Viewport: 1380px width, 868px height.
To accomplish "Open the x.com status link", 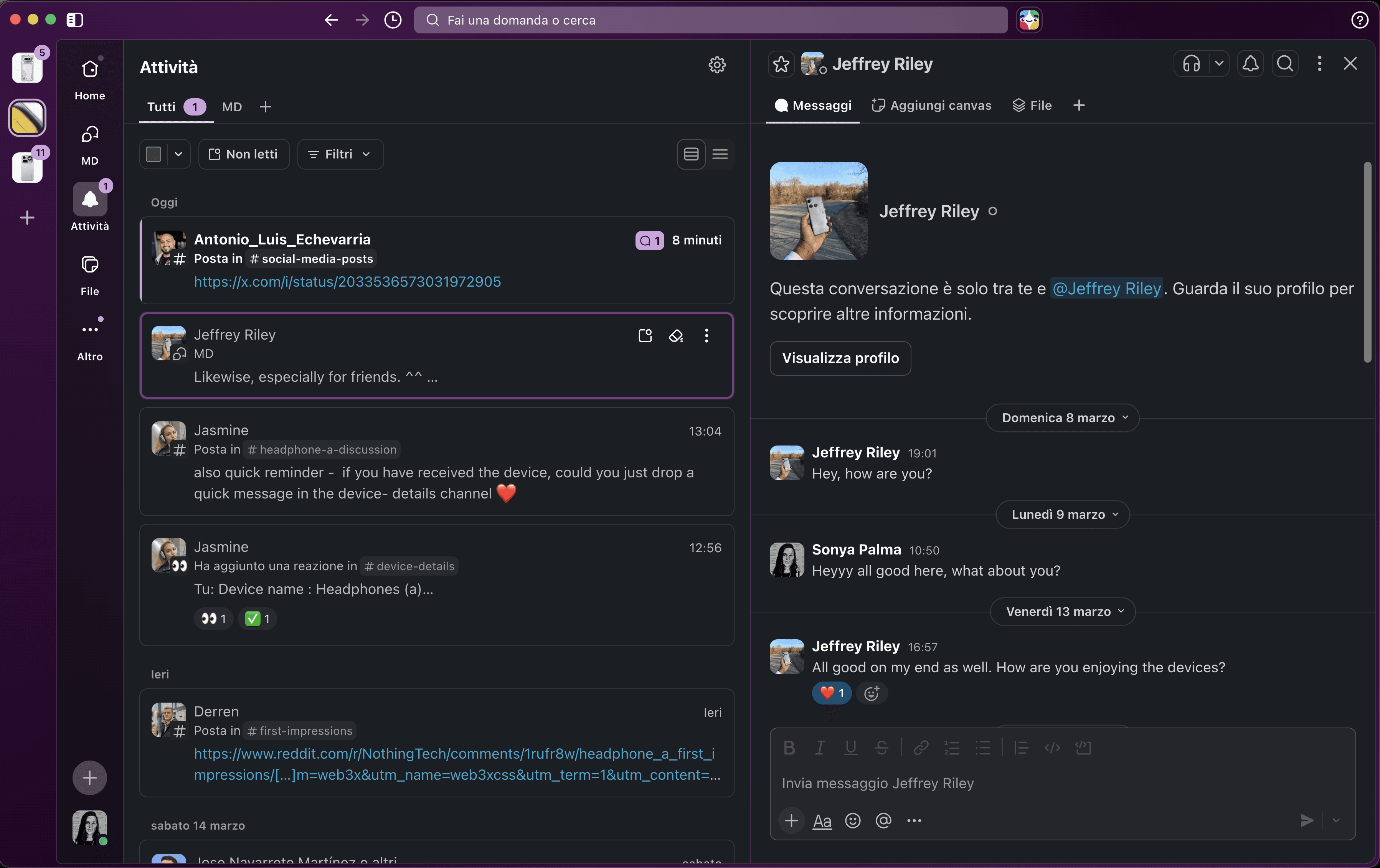I will click(x=347, y=282).
